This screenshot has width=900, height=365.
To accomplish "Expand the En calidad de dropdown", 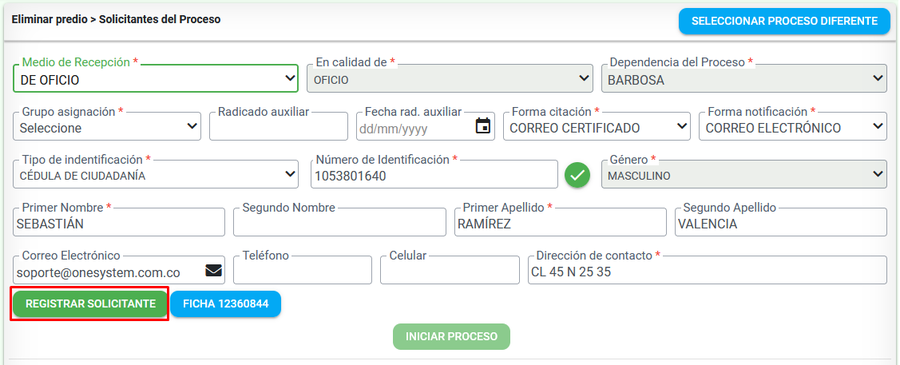I will point(450,78).
